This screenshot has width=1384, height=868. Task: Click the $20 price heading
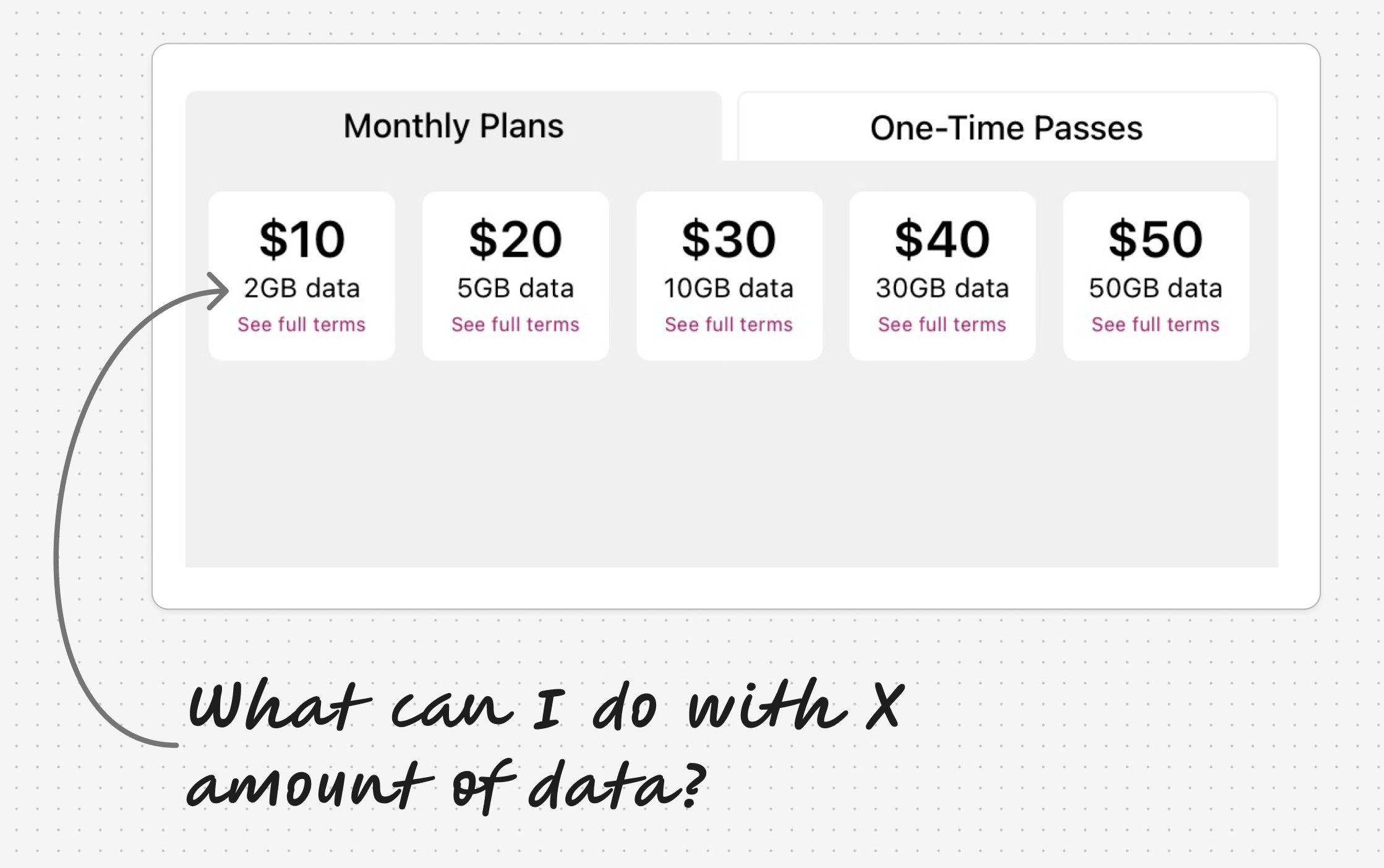pyautogui.click(x=515, y=239)
